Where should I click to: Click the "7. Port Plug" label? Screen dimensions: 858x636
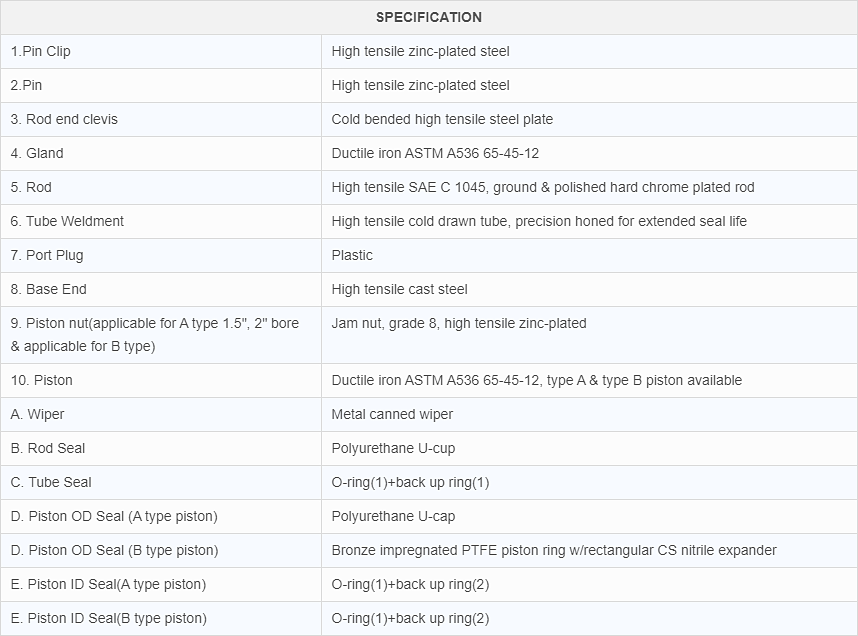[47, 255]
